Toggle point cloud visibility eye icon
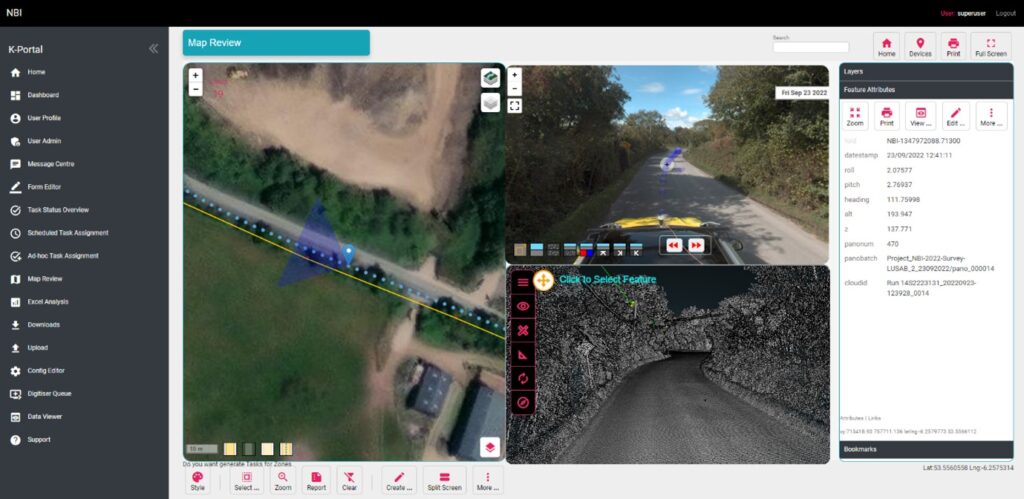This screenshot has width=1024, height=499. tap(522, 306)
